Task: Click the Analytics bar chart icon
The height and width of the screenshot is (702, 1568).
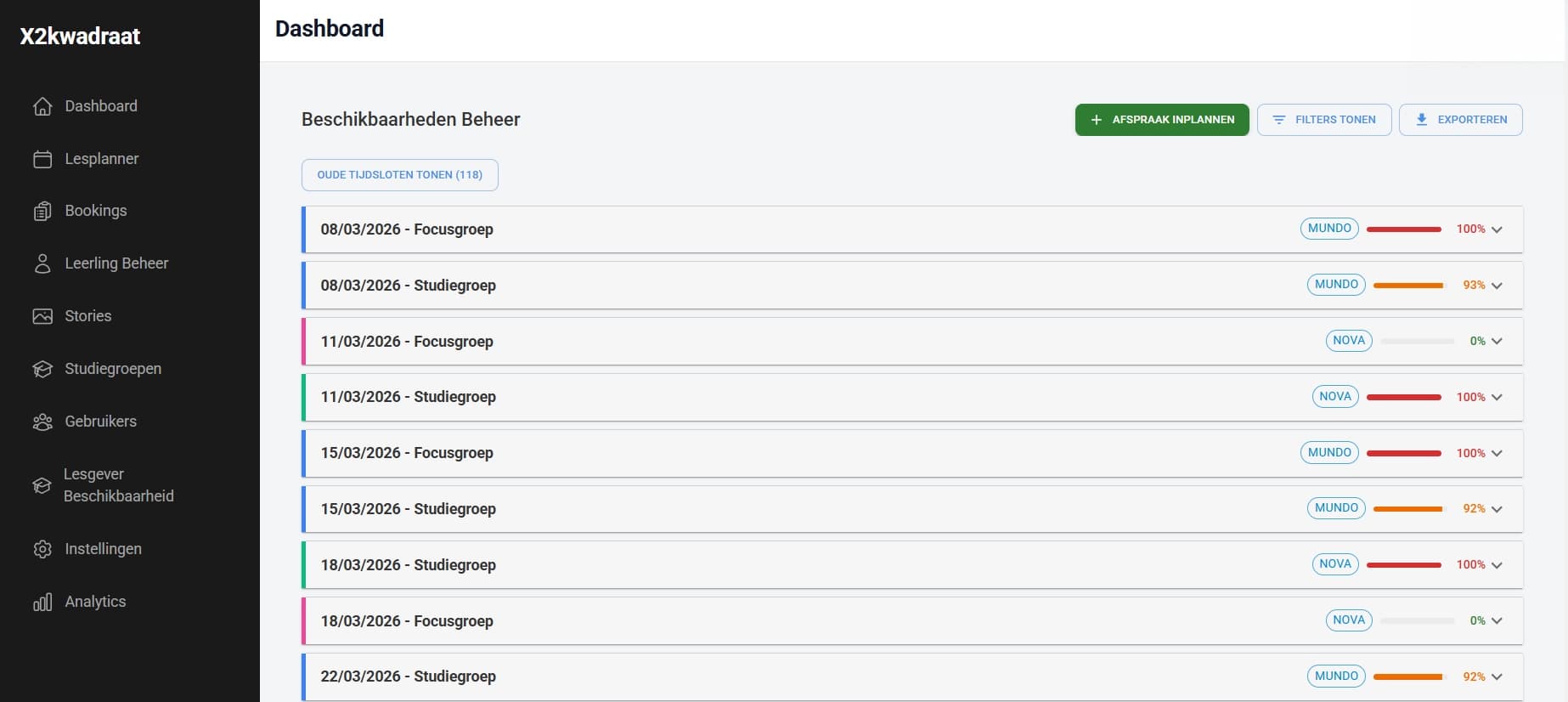Action: (42, 602)
